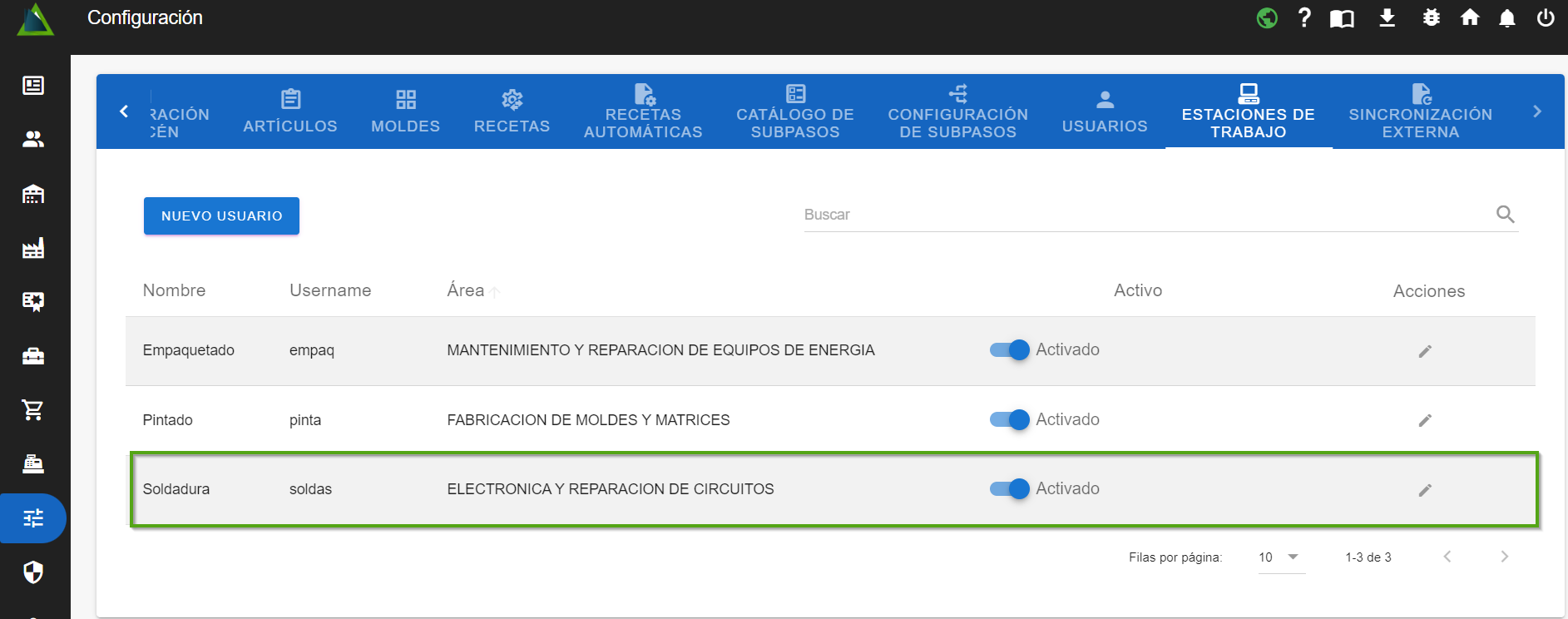Click the power logout icon
The image size is (1568, 619).
pyautogui.click(x=1545, y=17)
